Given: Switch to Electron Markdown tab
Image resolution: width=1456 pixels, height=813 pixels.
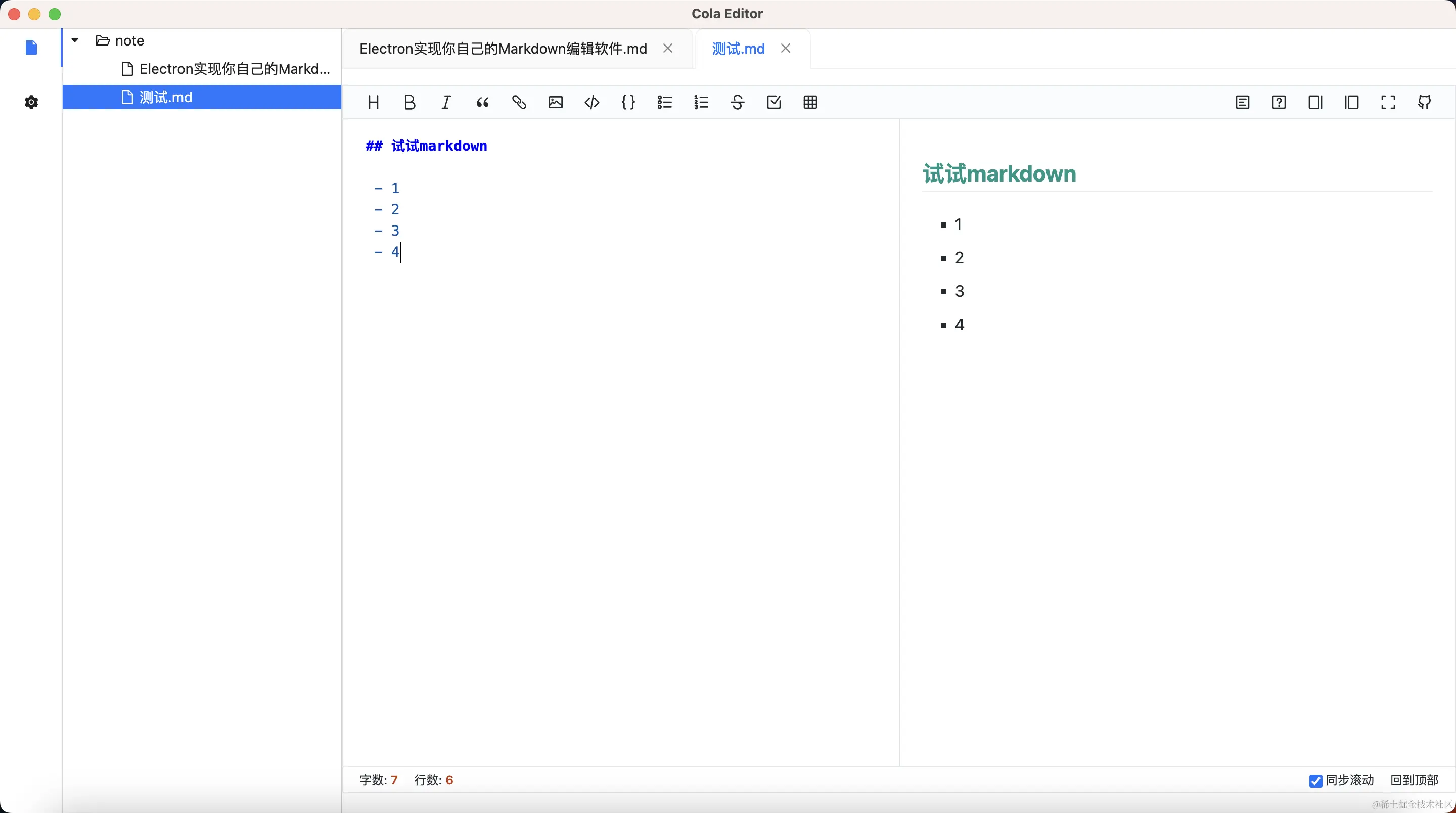Looking at the screenshot, I should [503, 49].
